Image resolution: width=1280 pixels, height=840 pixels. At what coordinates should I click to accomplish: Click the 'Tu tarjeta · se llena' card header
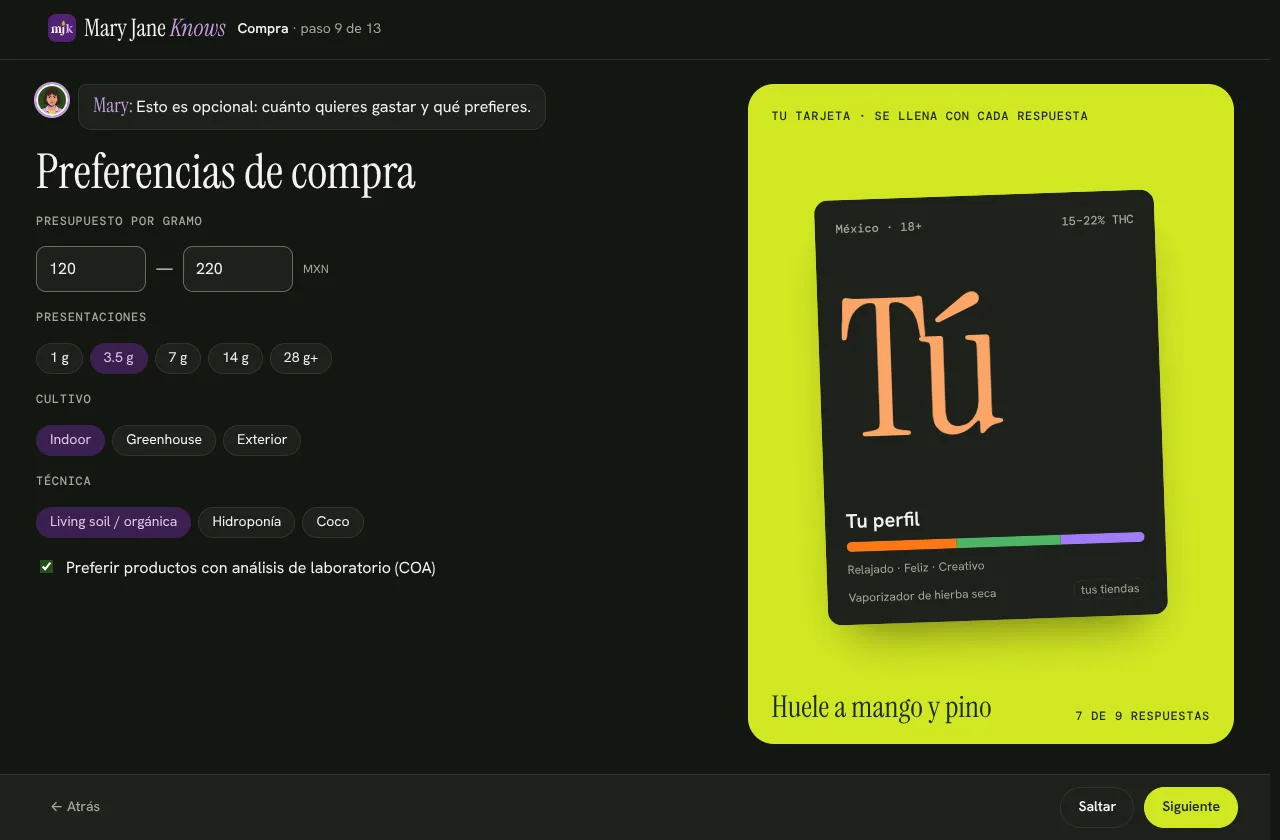tap(930, 116)
